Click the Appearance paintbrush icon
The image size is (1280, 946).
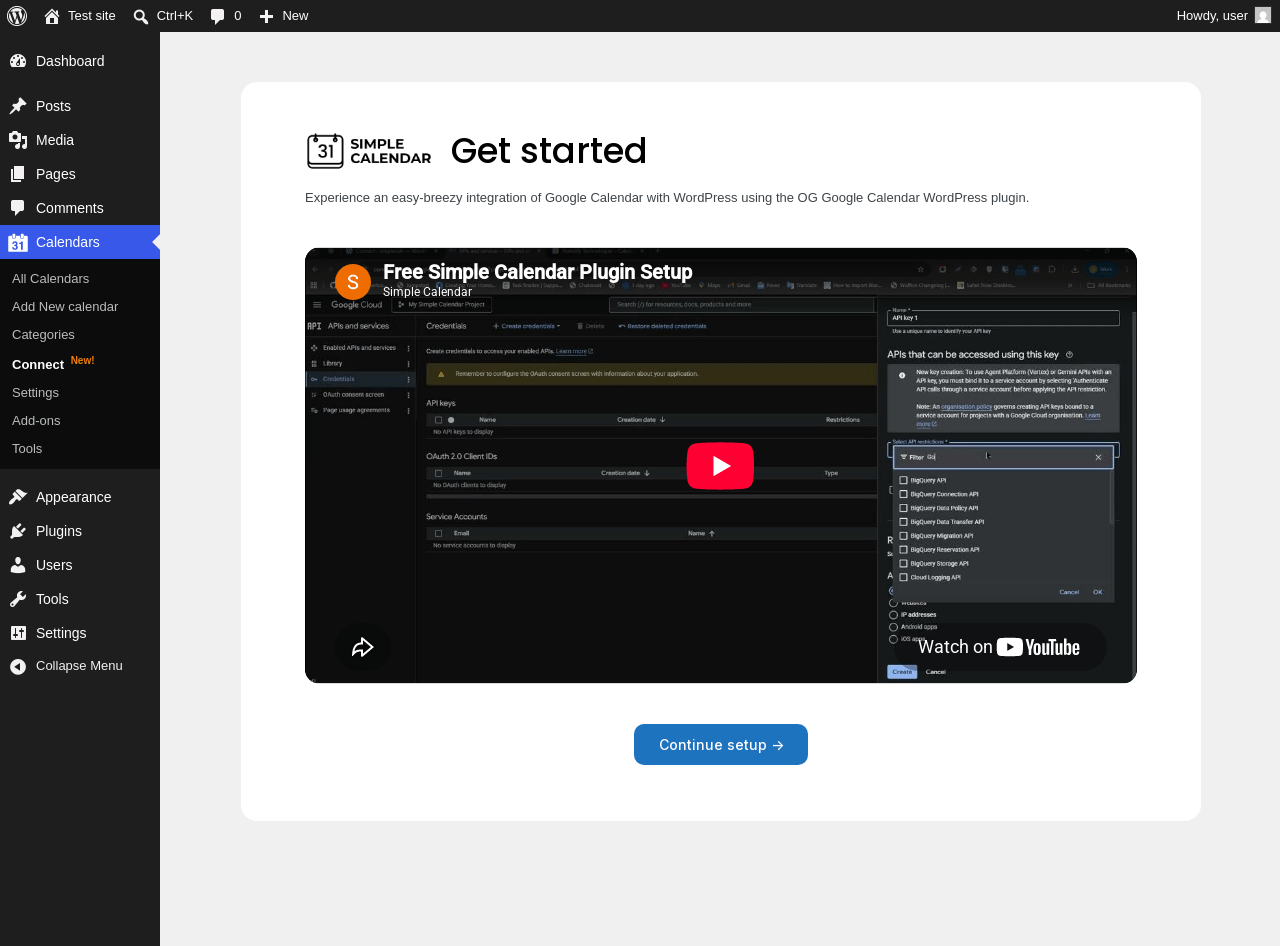18,497
